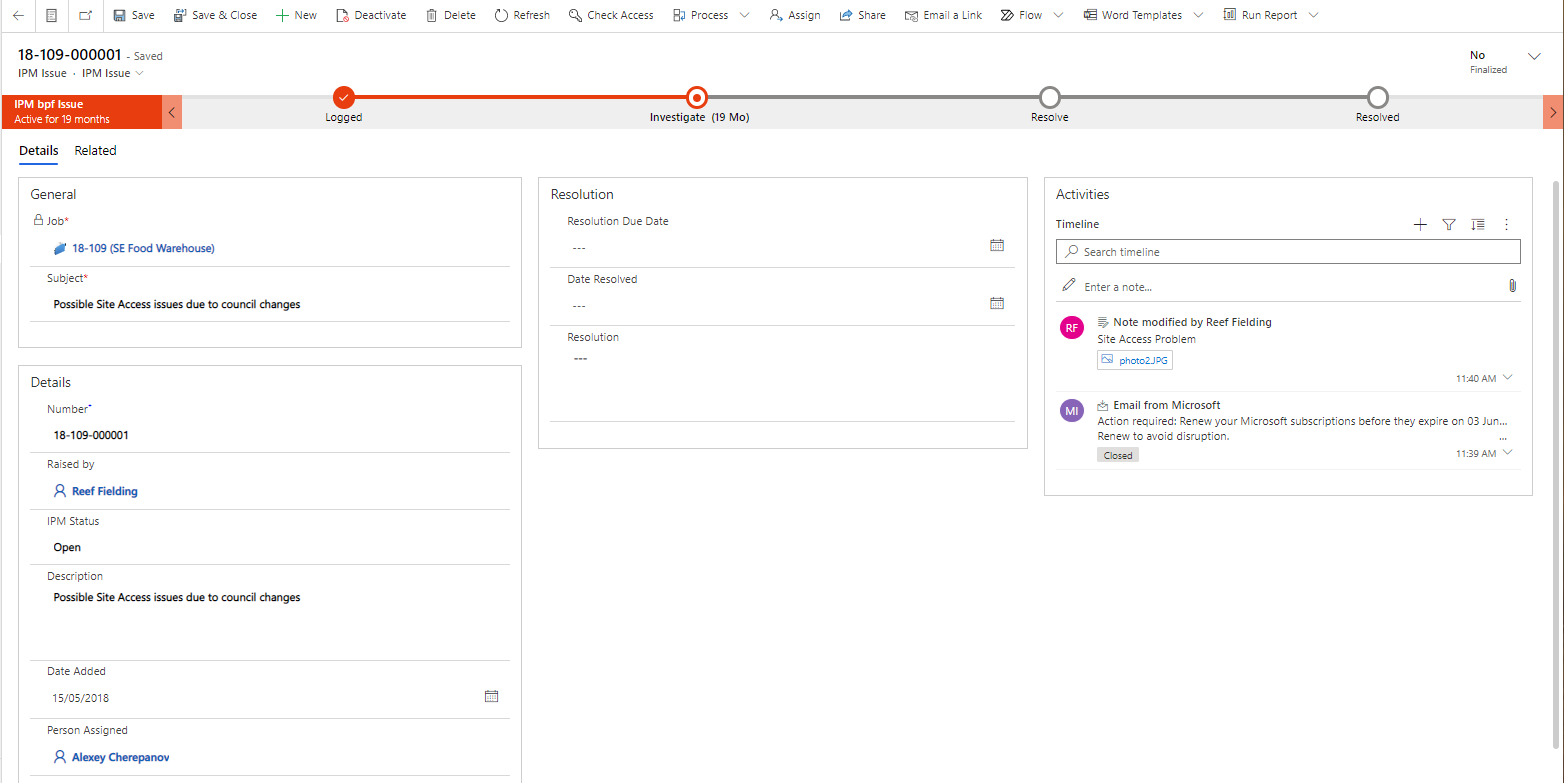Click inside the Search timeline field
This screenshot has width=1564, height=783.
click(x=1288, y=251)
